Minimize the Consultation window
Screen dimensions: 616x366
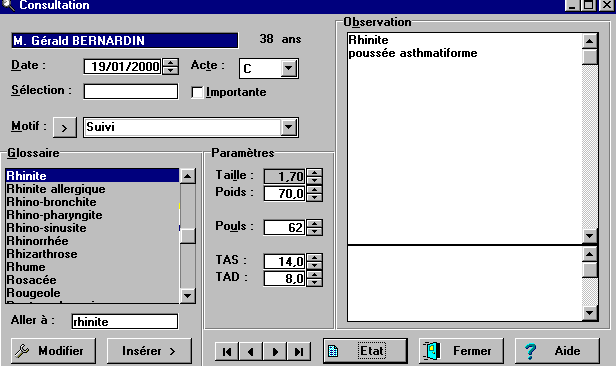click(x=572, y=5)
